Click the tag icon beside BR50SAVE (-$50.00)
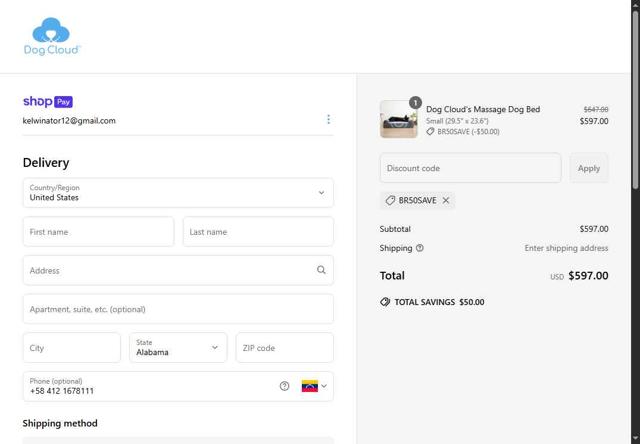Screen dimensions: 640x444 (x=430, y=131)
